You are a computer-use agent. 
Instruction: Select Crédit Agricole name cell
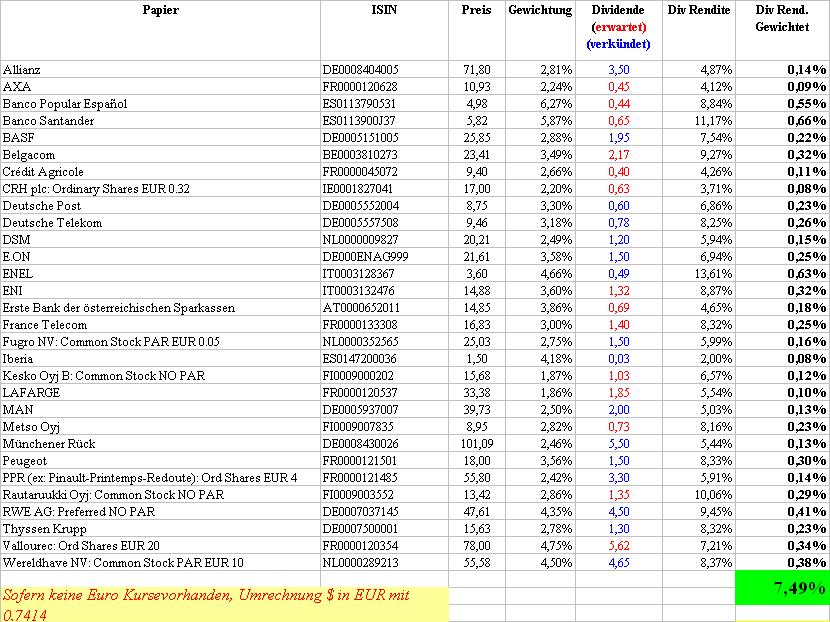[160, 172]
